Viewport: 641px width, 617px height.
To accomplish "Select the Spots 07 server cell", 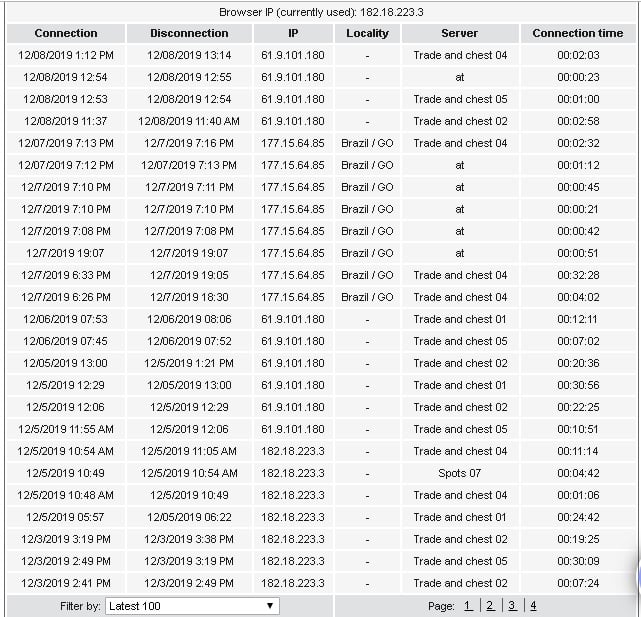I will (x=460, y=473).
